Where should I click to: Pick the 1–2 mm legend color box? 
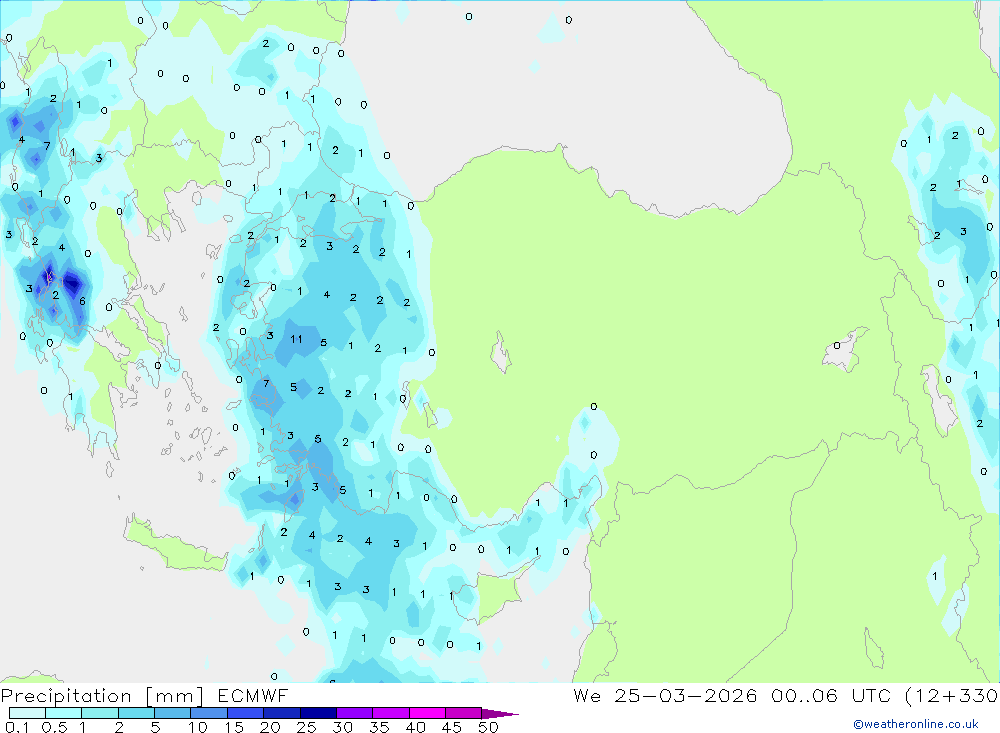[x=99, y=713]
